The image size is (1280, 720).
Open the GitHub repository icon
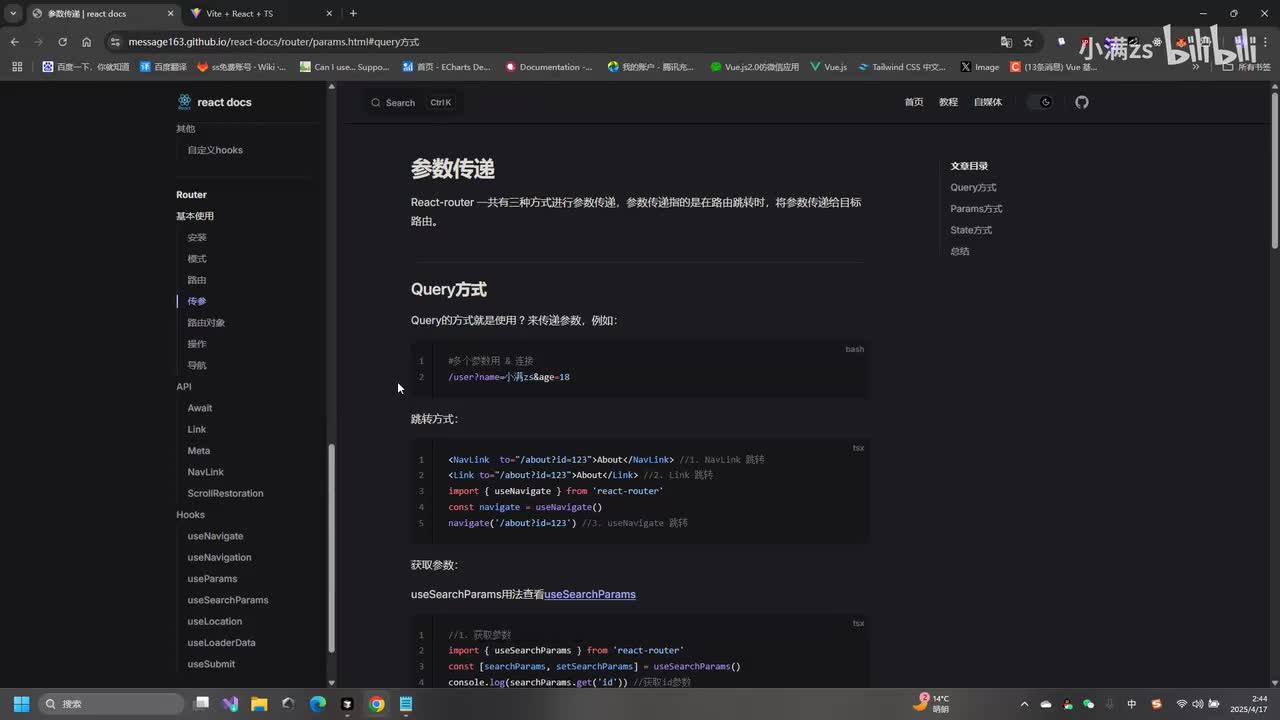1081,102
